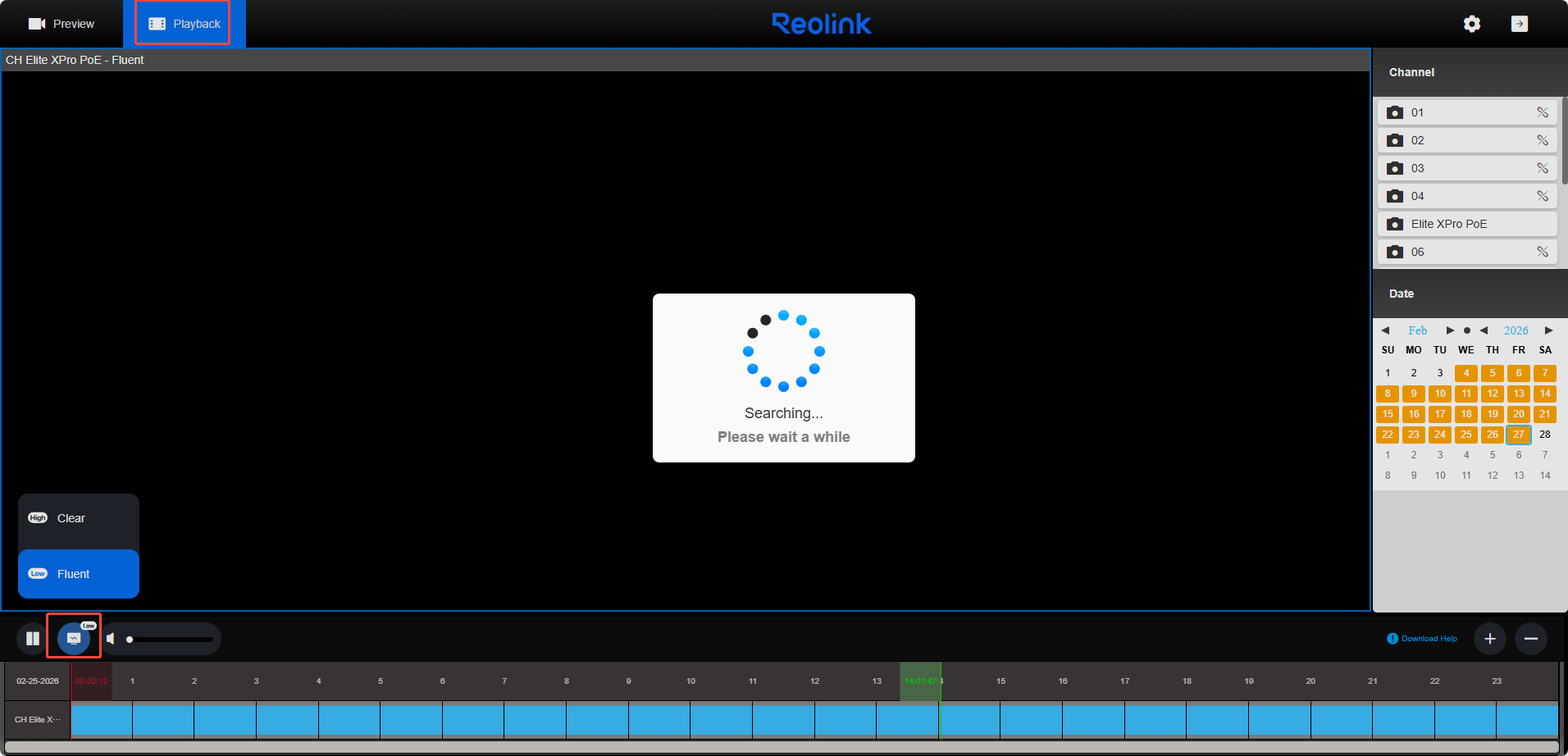Select February 20 on the calendar

pyautogui.click(x=1519, y=414)
